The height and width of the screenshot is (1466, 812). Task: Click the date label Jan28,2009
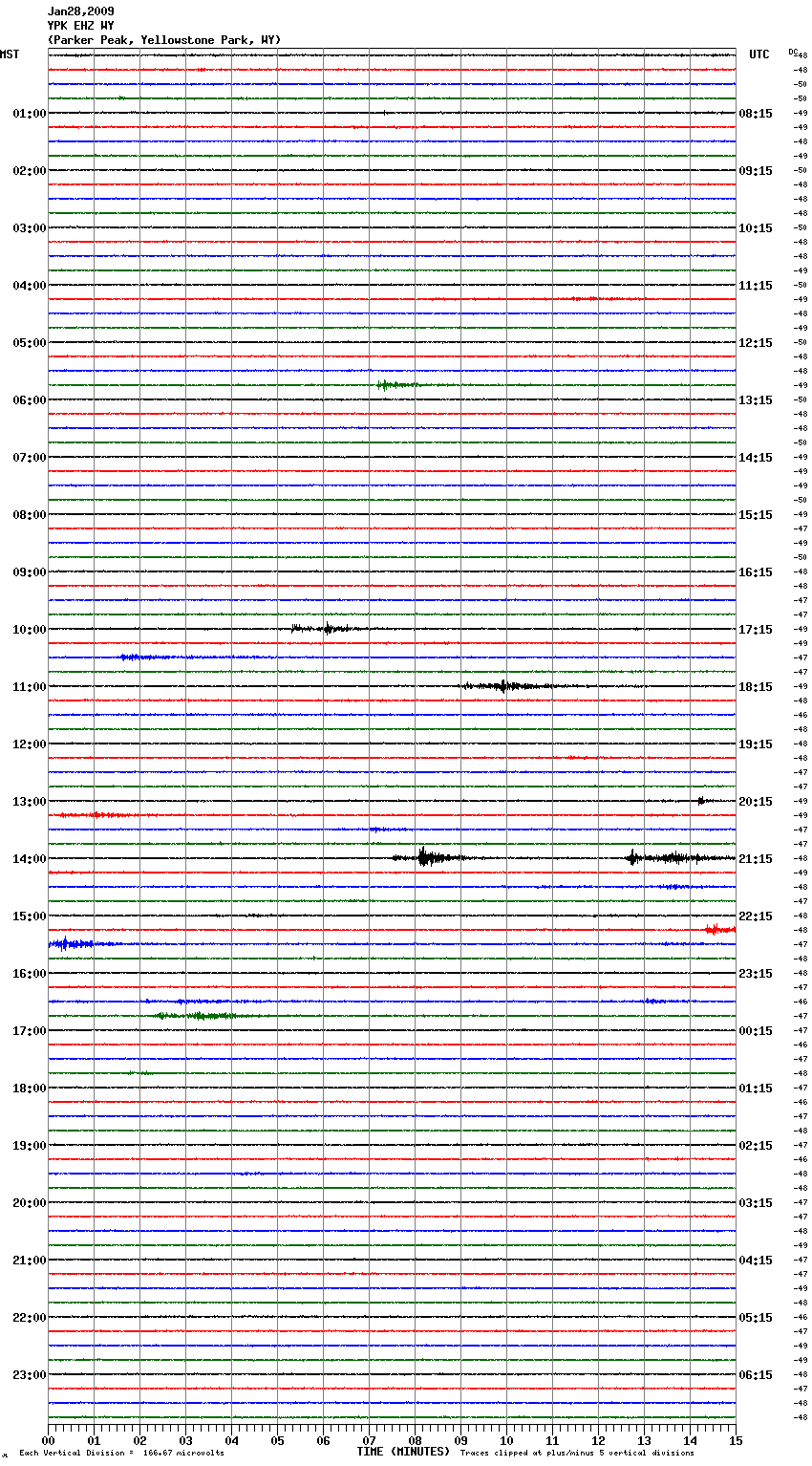[x=81, y=11]
